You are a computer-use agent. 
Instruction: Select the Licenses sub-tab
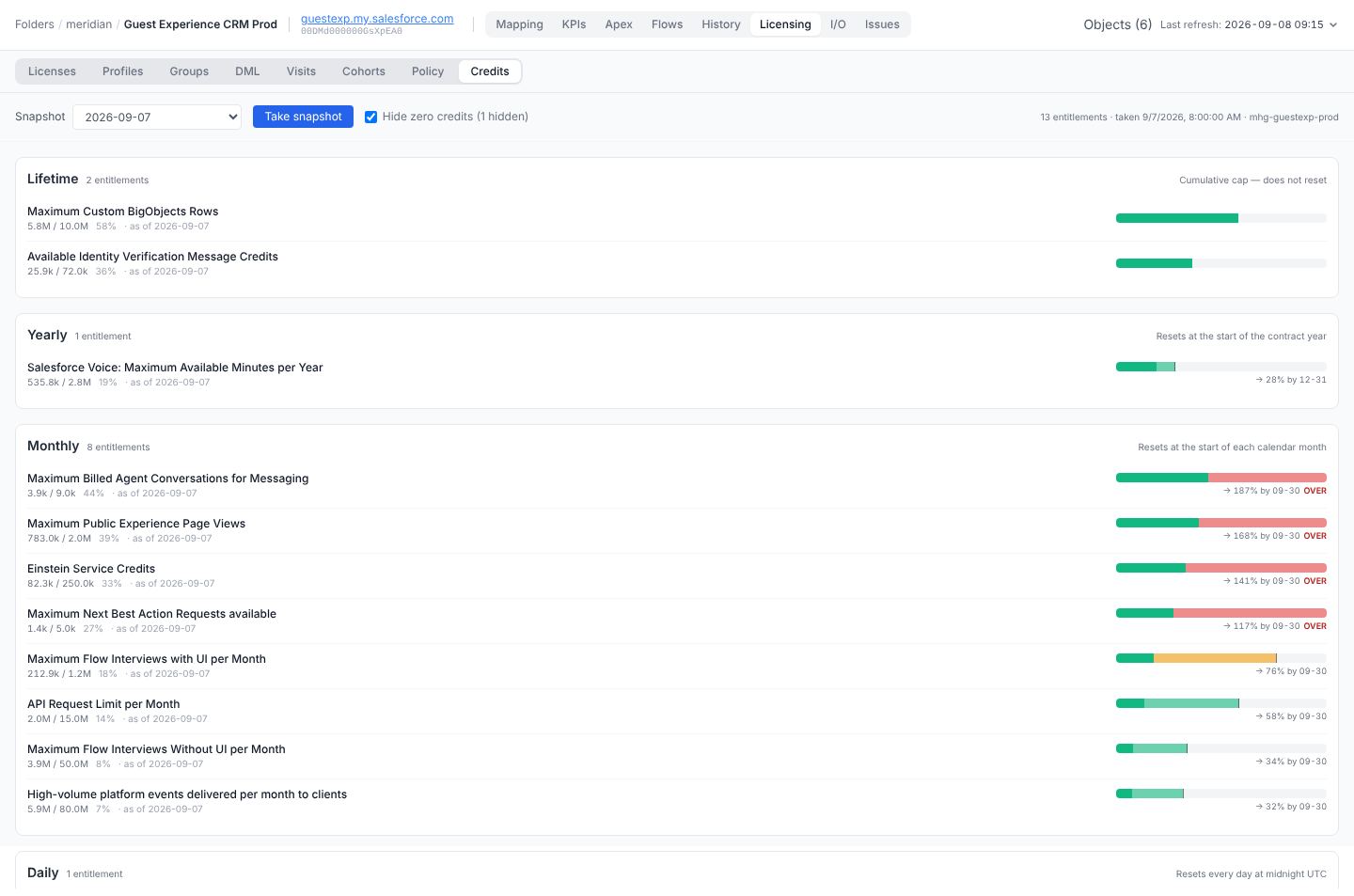tap(52, 71)
